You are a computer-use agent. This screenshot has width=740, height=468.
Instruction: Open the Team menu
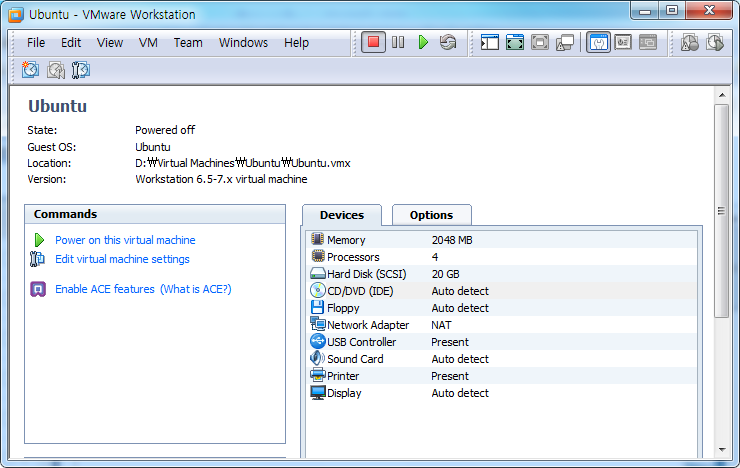pyautogui.click(x=188, y=42)
